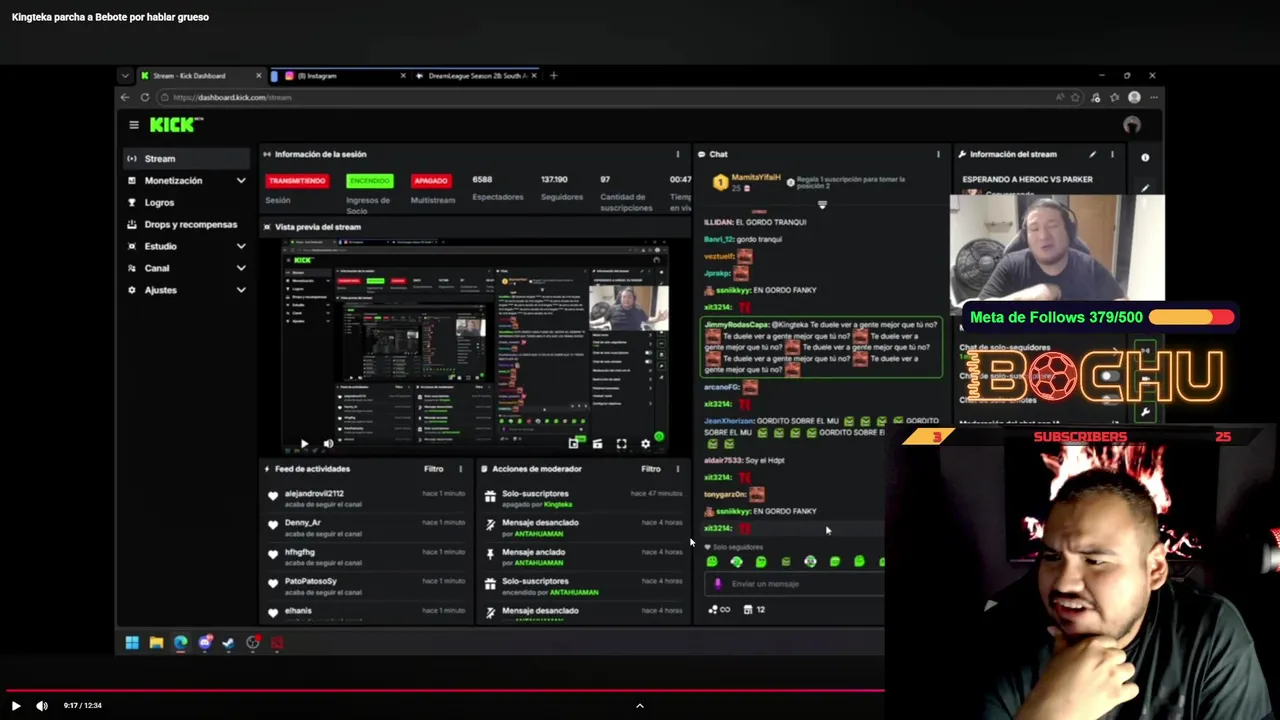Screen dimensions: 1280x720
Task: Click the gift subs icon showing 12
Action: pos(754,609)
